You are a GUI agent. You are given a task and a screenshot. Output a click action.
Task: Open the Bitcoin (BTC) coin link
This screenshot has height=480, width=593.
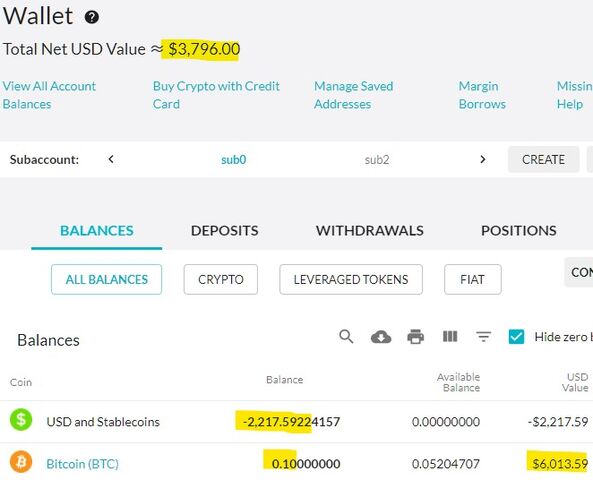(82, 464)
